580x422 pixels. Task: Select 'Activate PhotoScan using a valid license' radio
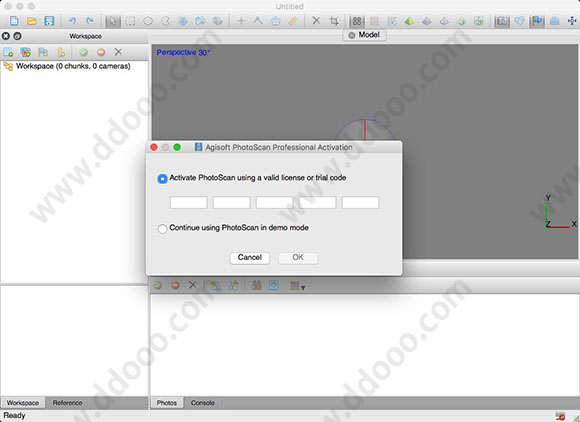click(162, 179)
